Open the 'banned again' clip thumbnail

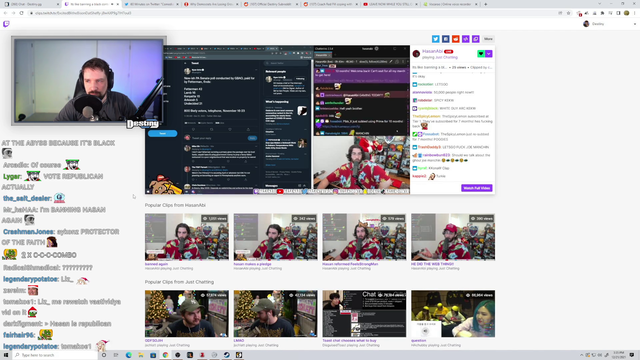pyautogui.click(x=187, y=237)
